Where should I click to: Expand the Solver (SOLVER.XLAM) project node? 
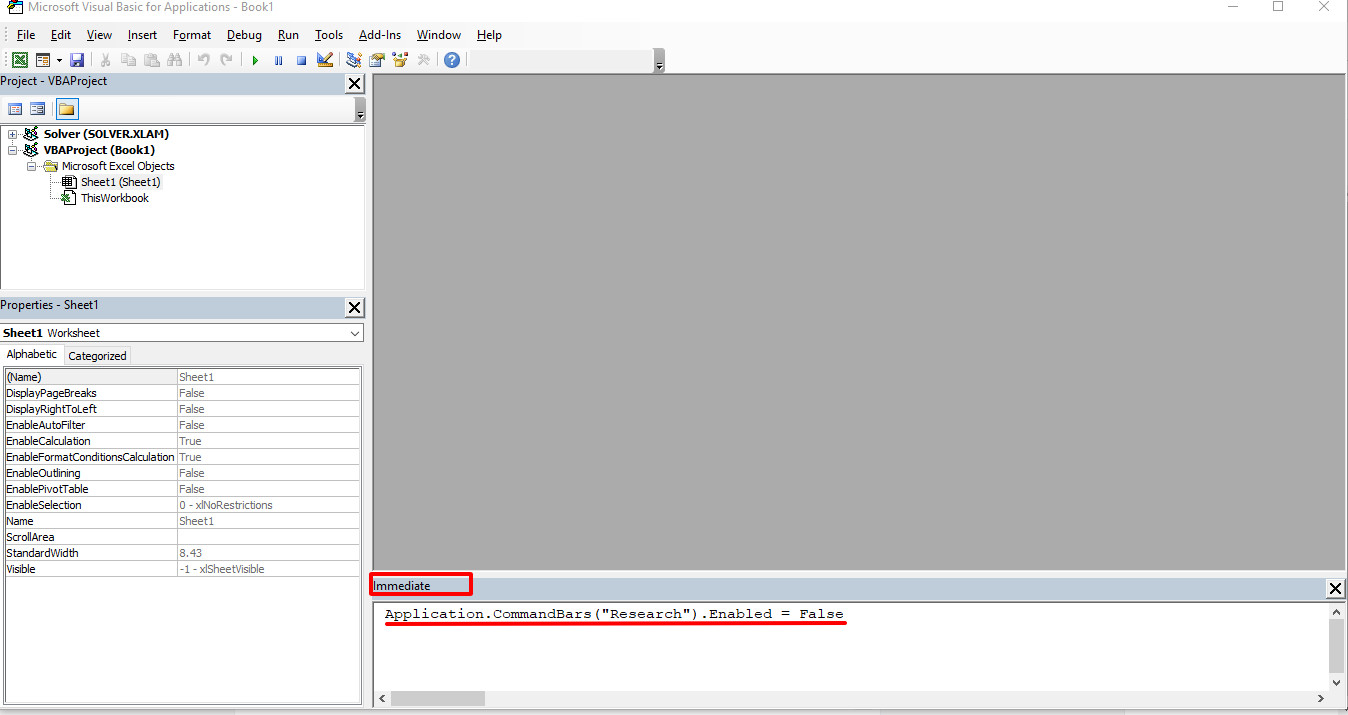pos(13,134)
